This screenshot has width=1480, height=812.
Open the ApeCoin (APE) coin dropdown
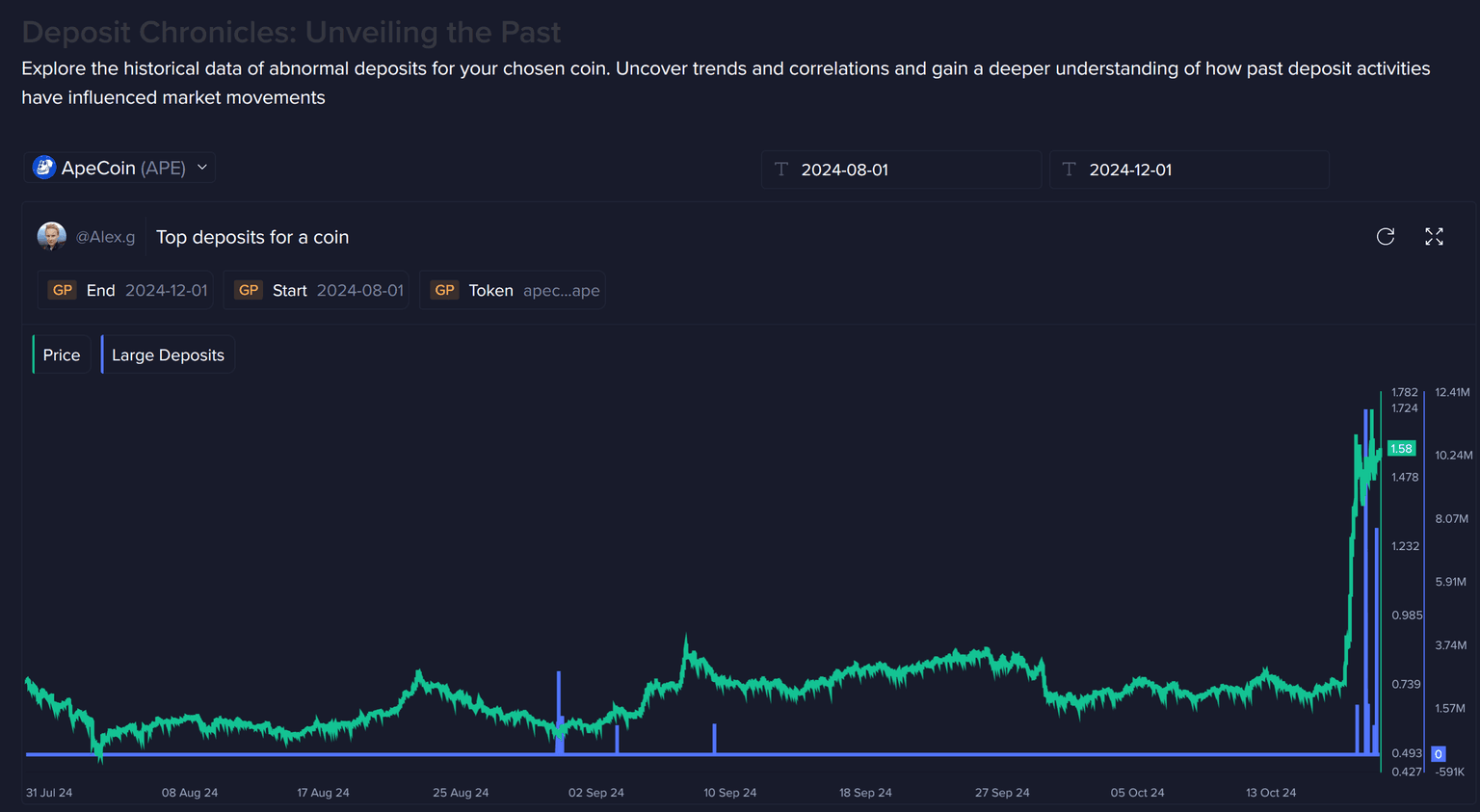(x=122, y=168)
